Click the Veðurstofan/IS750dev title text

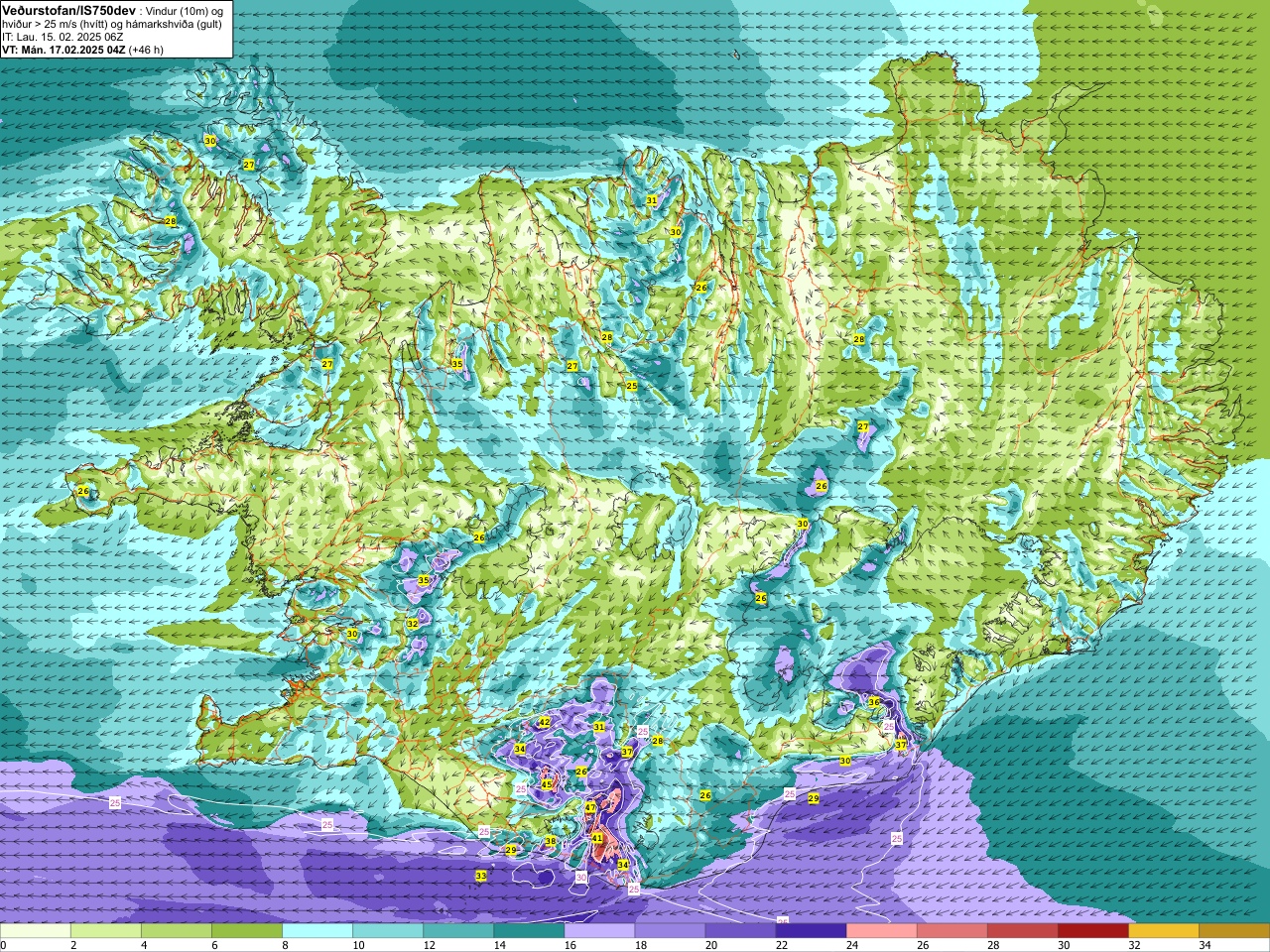pyautogui.click(x=68, y=10)
